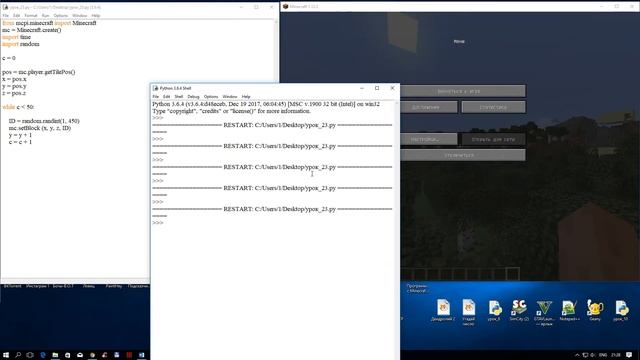Click the red square taskbar icon
Image resolution: width=640 pixels, height=360 pixels.
129,355
